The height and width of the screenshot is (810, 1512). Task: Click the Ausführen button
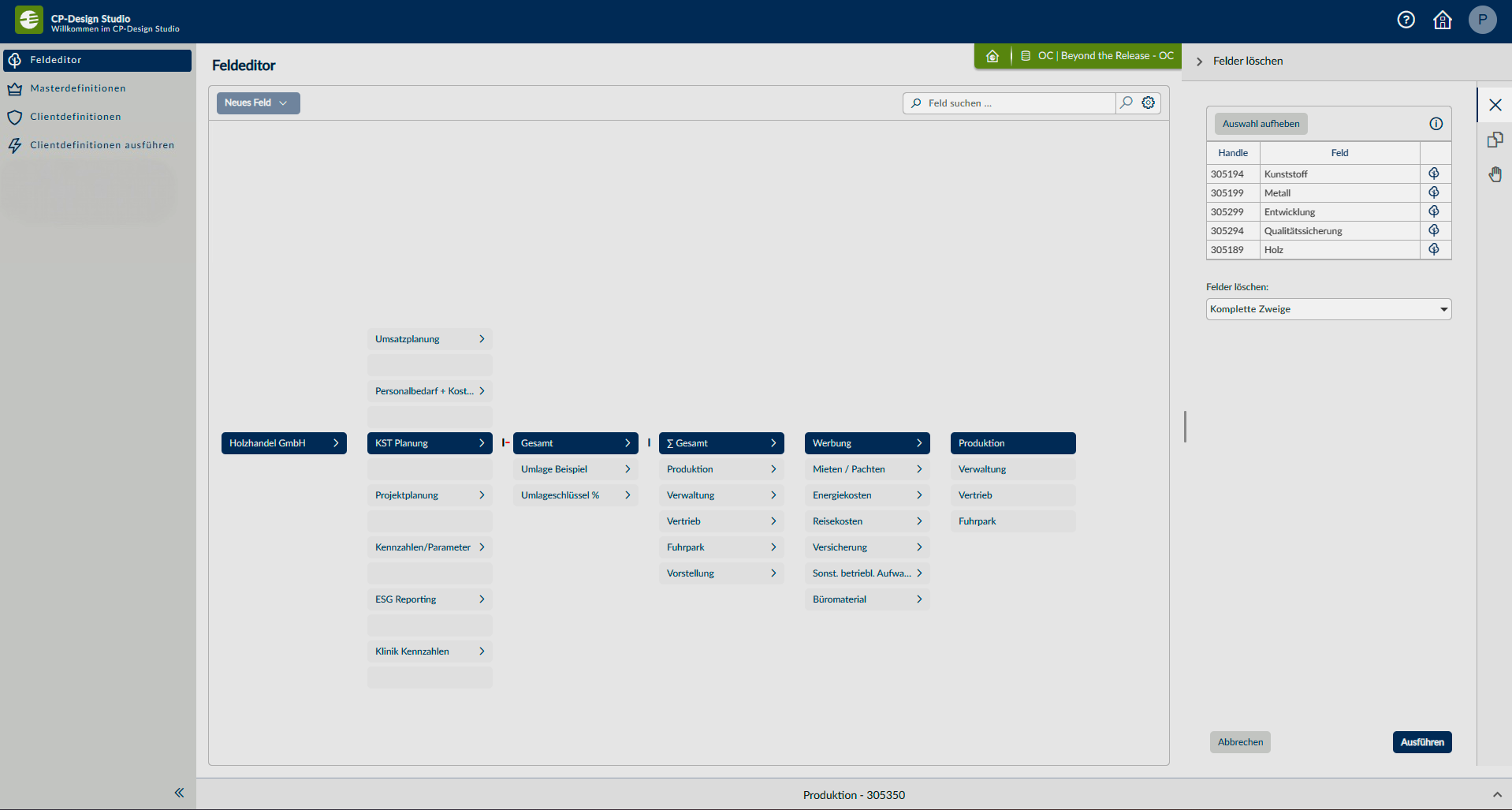click(1421, 742)
